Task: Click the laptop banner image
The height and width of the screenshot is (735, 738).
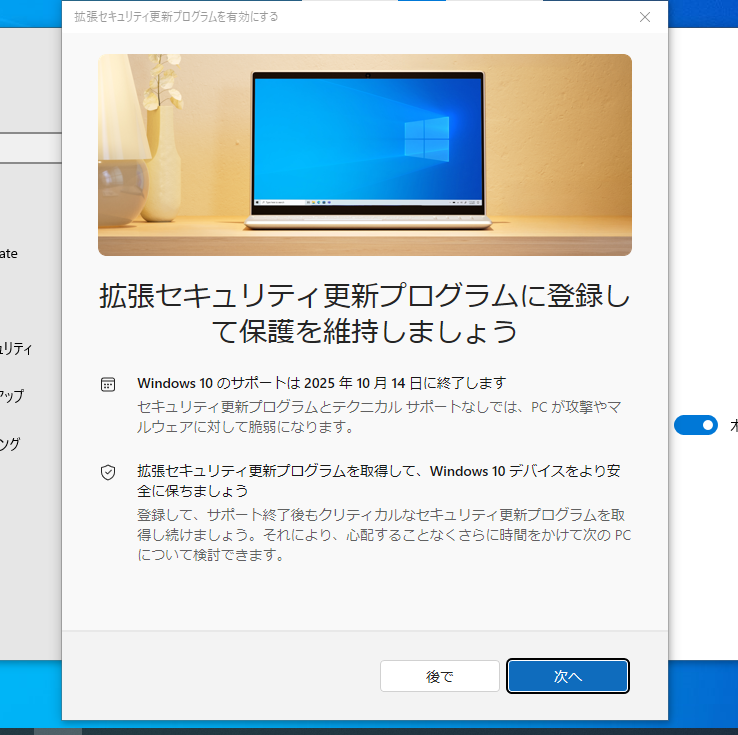Action: [364, 155]
